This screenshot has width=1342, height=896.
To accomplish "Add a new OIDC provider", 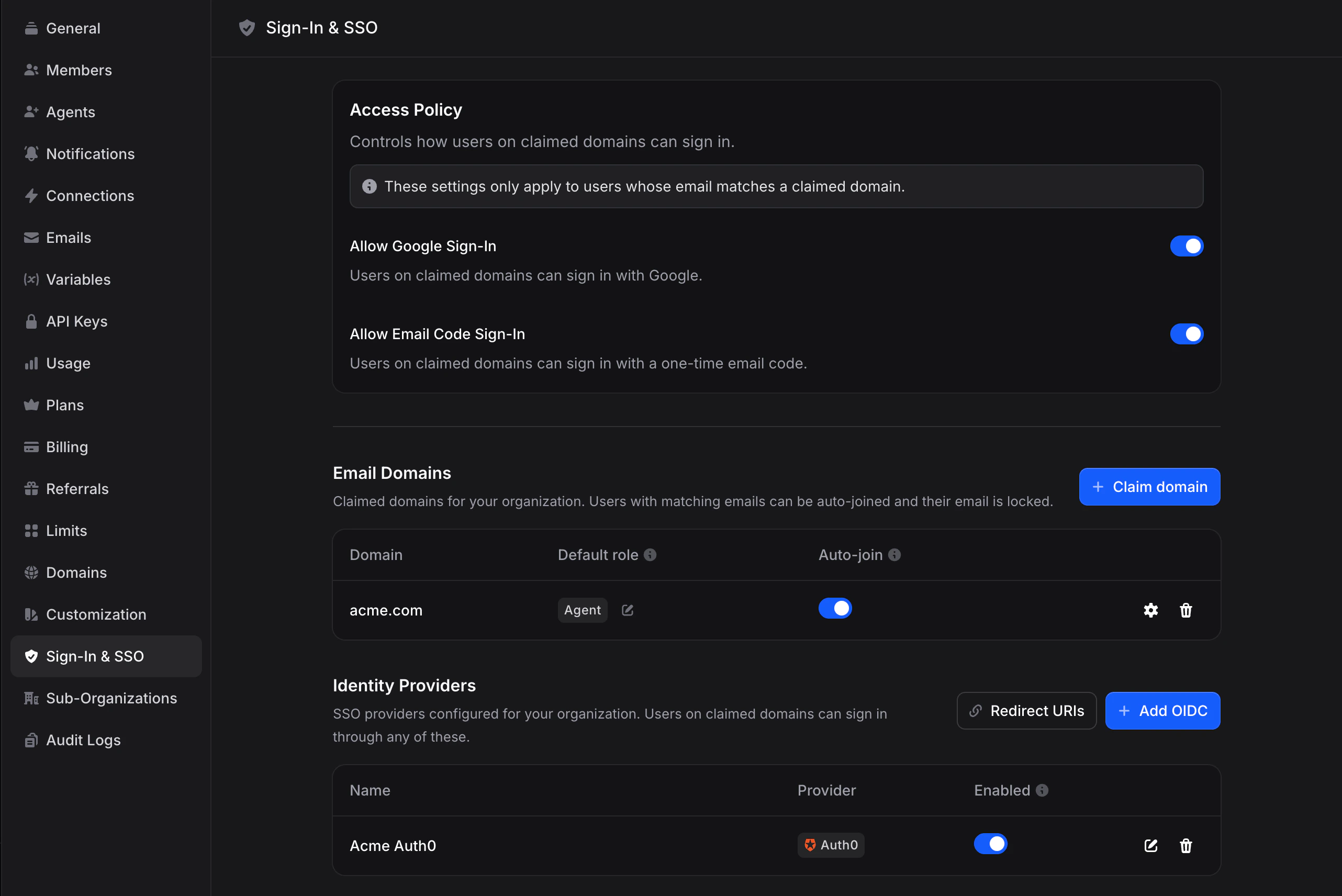I will click(1162, 710).
